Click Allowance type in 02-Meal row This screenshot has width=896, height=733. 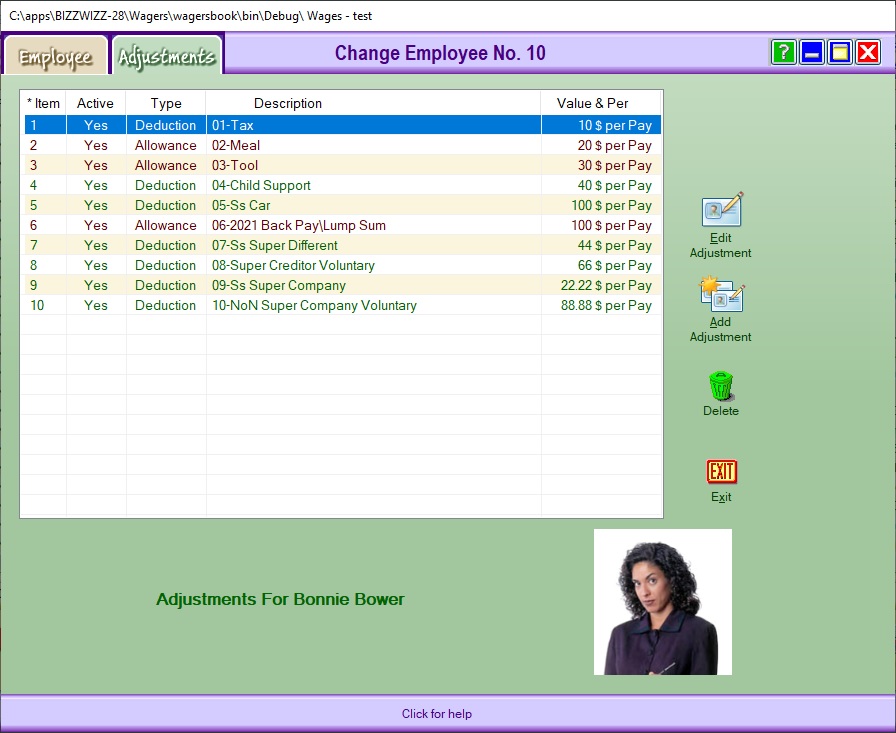pos(166,145)
